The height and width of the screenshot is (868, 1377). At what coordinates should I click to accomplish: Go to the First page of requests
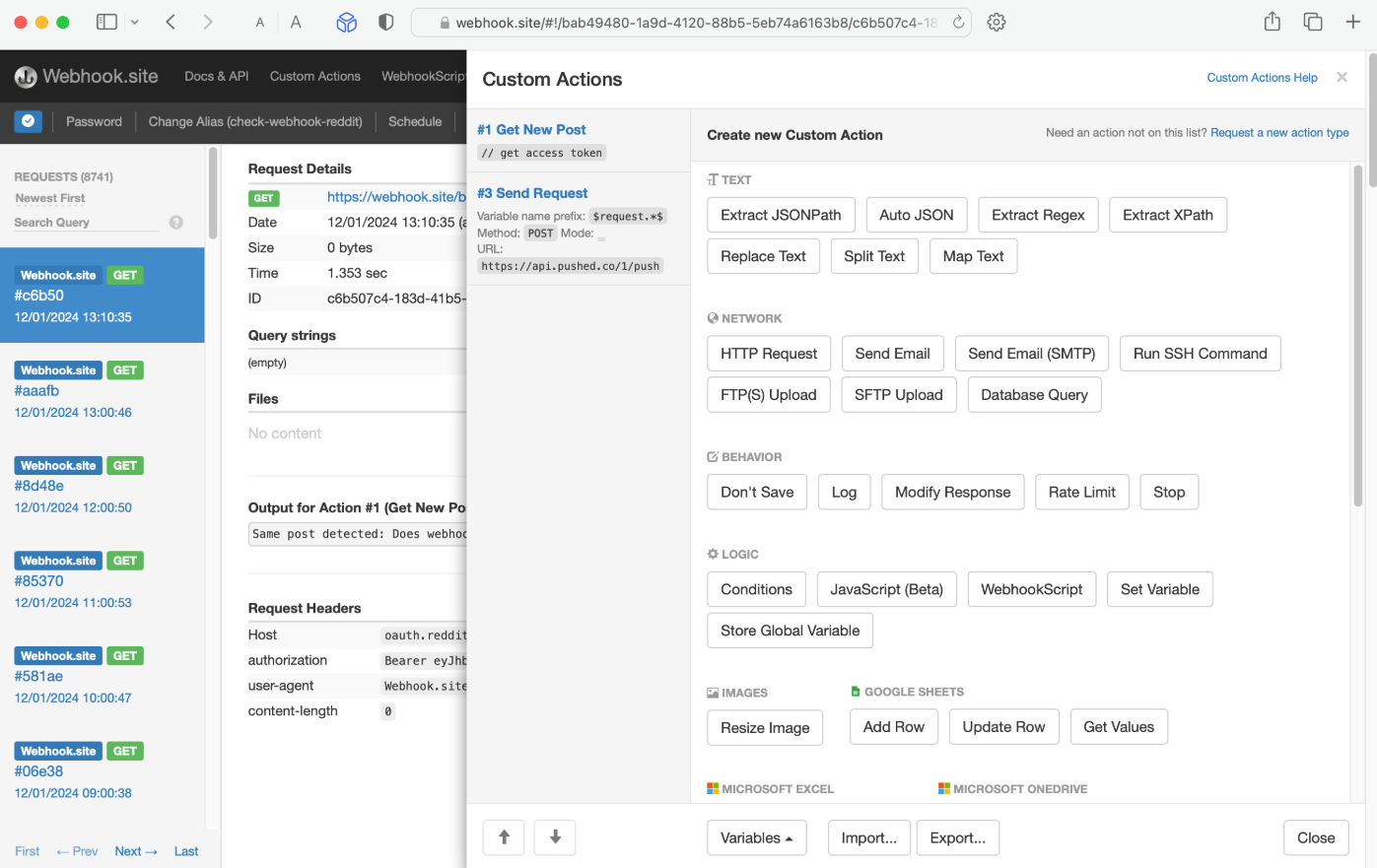[28, 851]
